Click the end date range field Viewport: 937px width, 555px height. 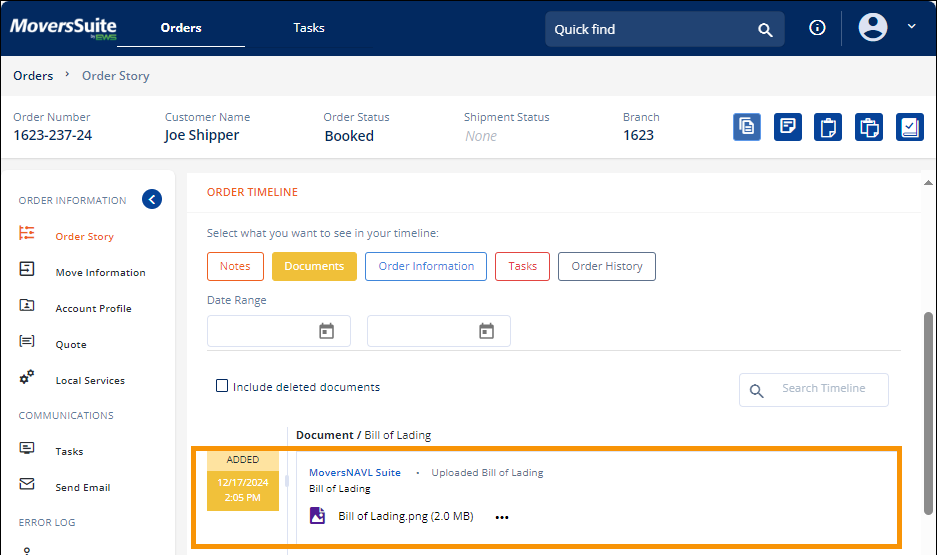tap(439, 331)
